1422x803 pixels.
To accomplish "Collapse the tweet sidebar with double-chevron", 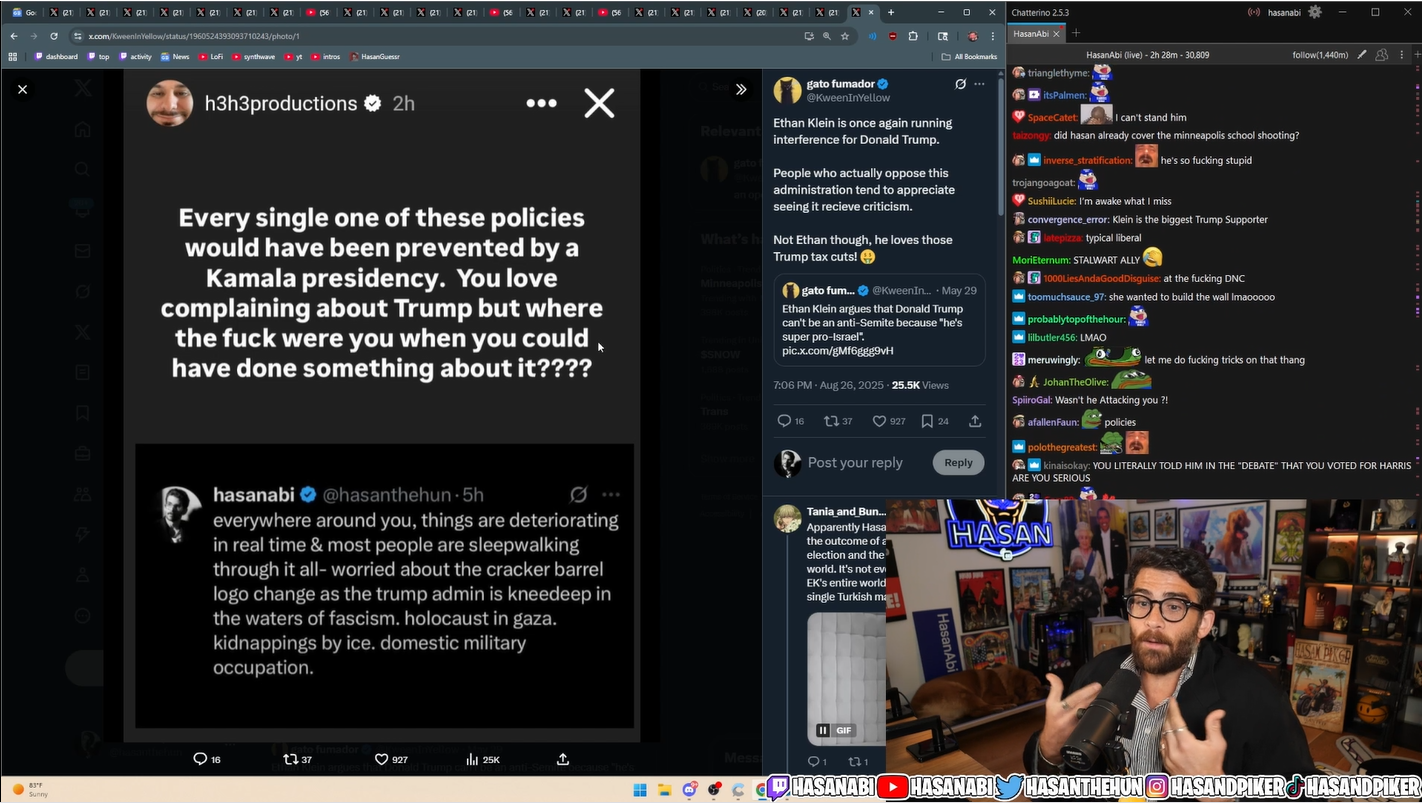I will point(741,89).
